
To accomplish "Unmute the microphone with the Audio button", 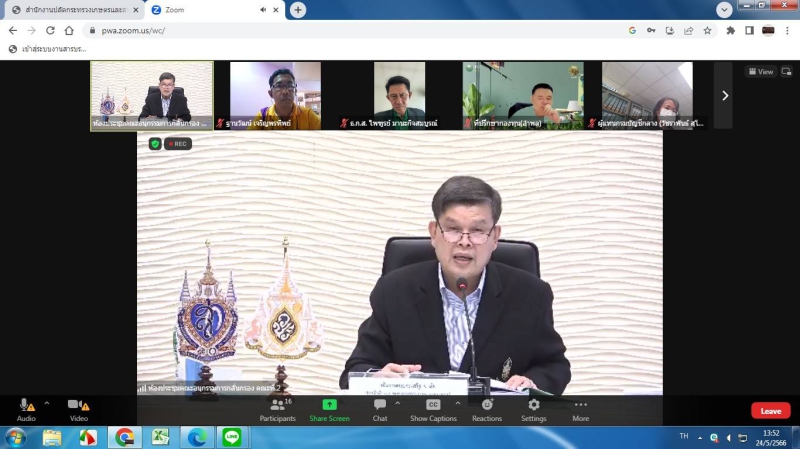I will 25,406.
